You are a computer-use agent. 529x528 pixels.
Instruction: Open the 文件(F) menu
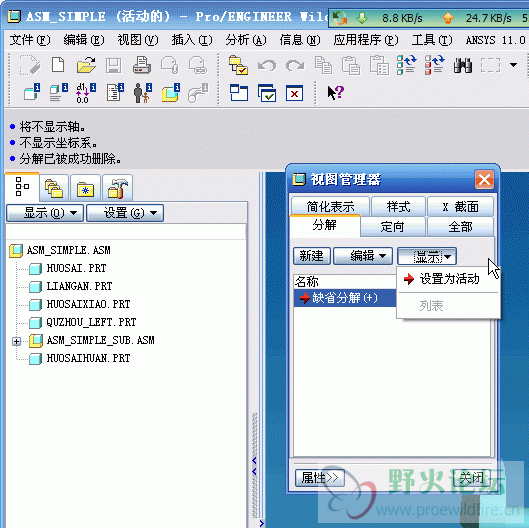coord(30,40)
